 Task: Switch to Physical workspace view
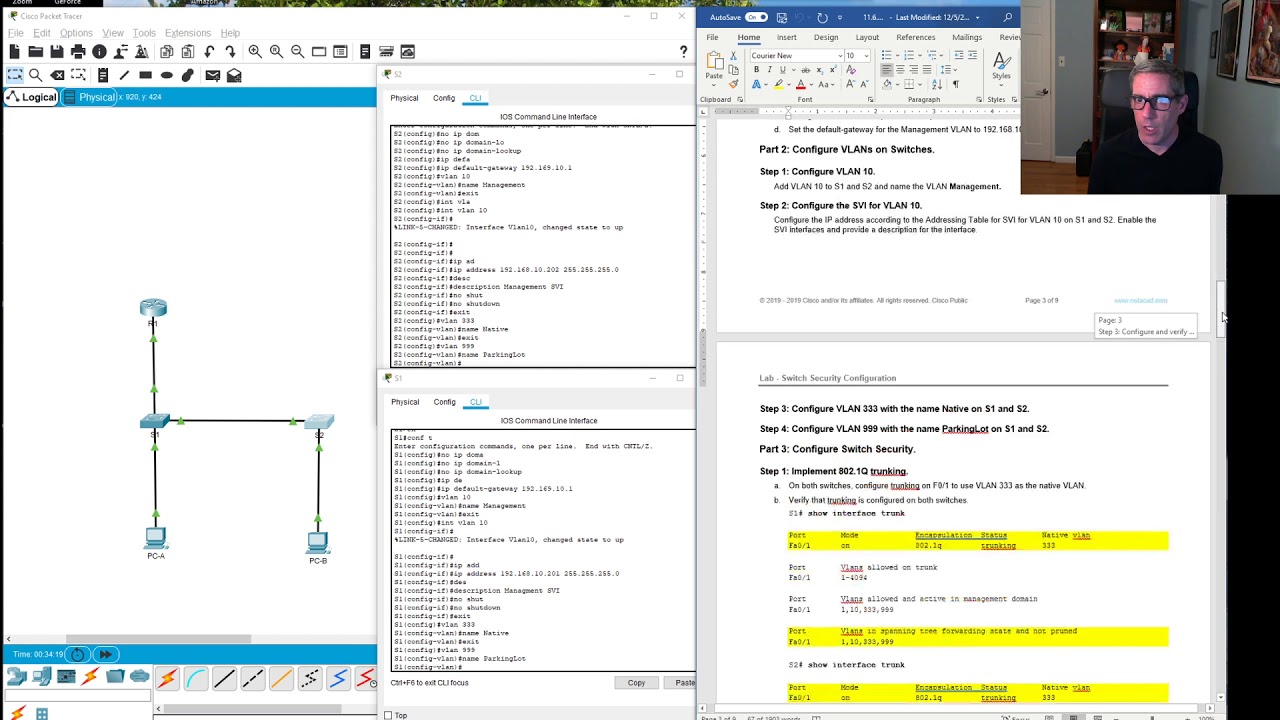(89, 97)
